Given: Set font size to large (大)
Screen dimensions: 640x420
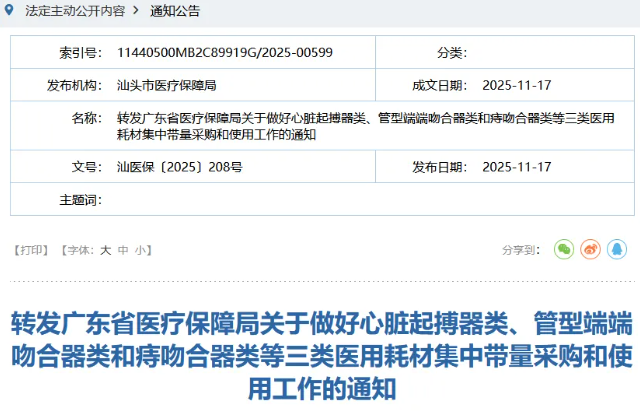Looking at the screenshot, I should 105,250.
